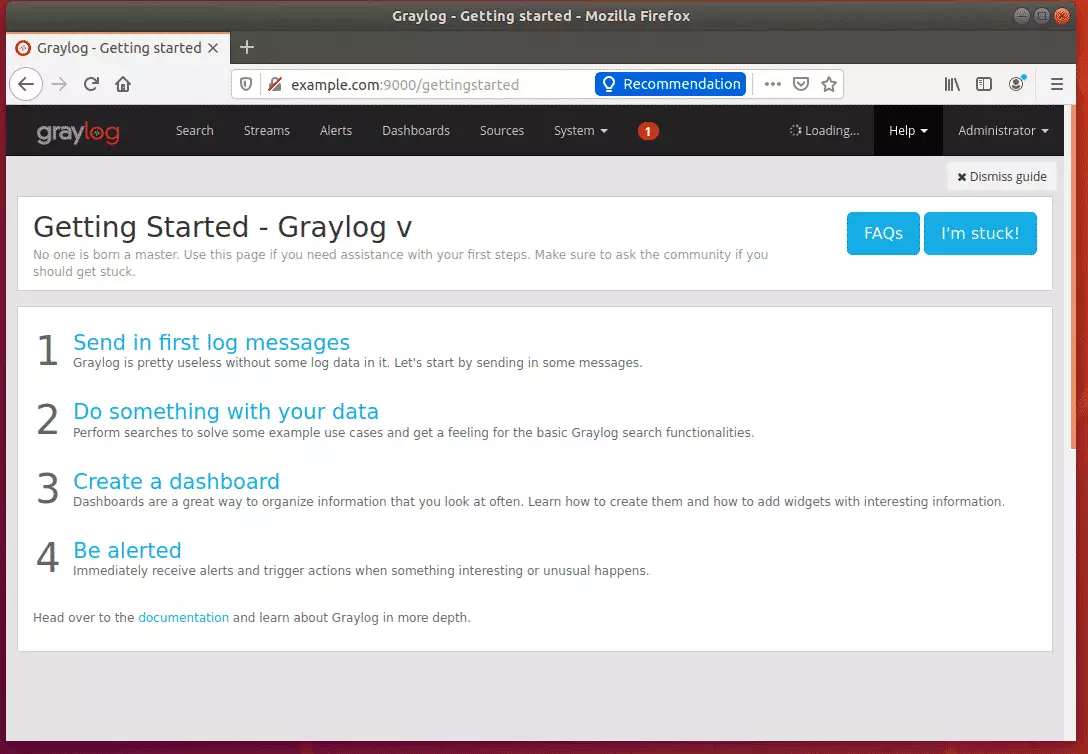This screenshot has height=754, width=1088.
Task: Expand the System dropdown menu
Action: click(x=581, y=131)
